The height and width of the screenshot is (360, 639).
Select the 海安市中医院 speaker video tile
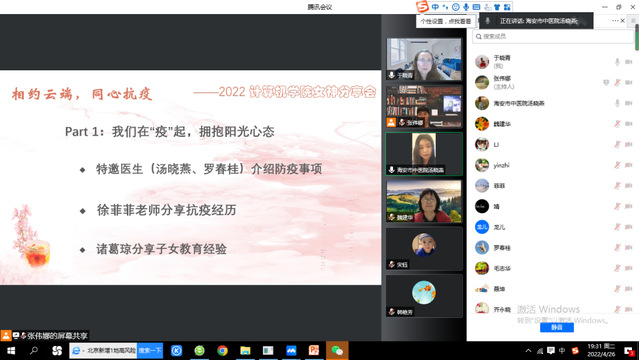(x=424, y=154)
